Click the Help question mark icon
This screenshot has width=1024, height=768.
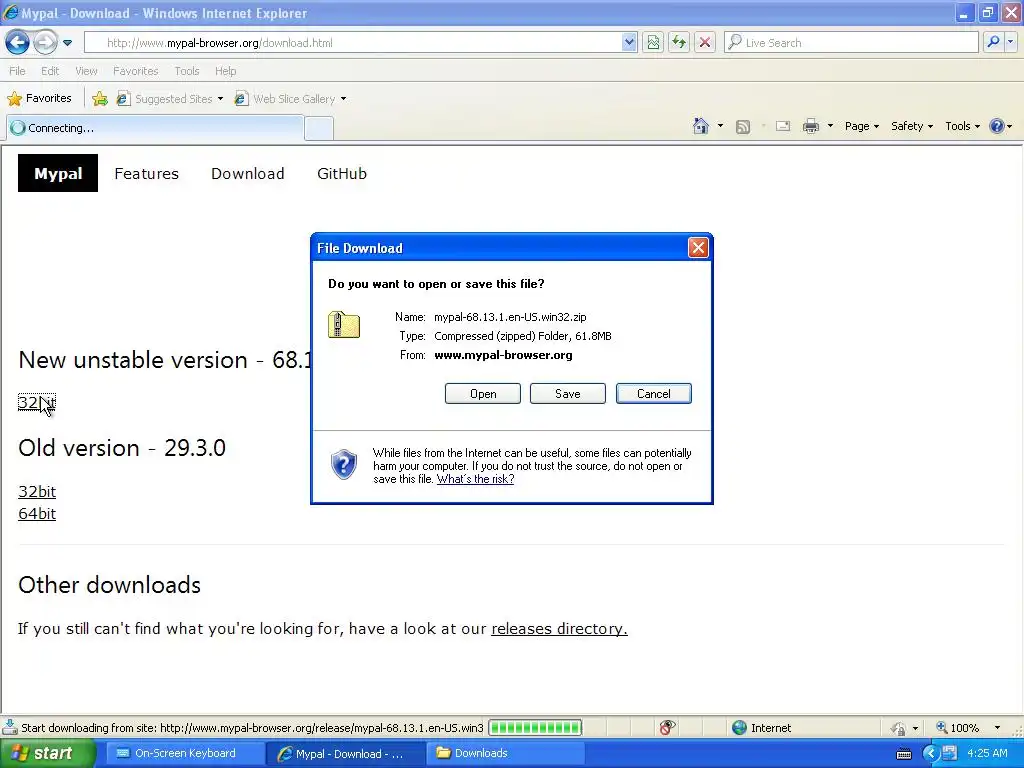tap(997, 126)
